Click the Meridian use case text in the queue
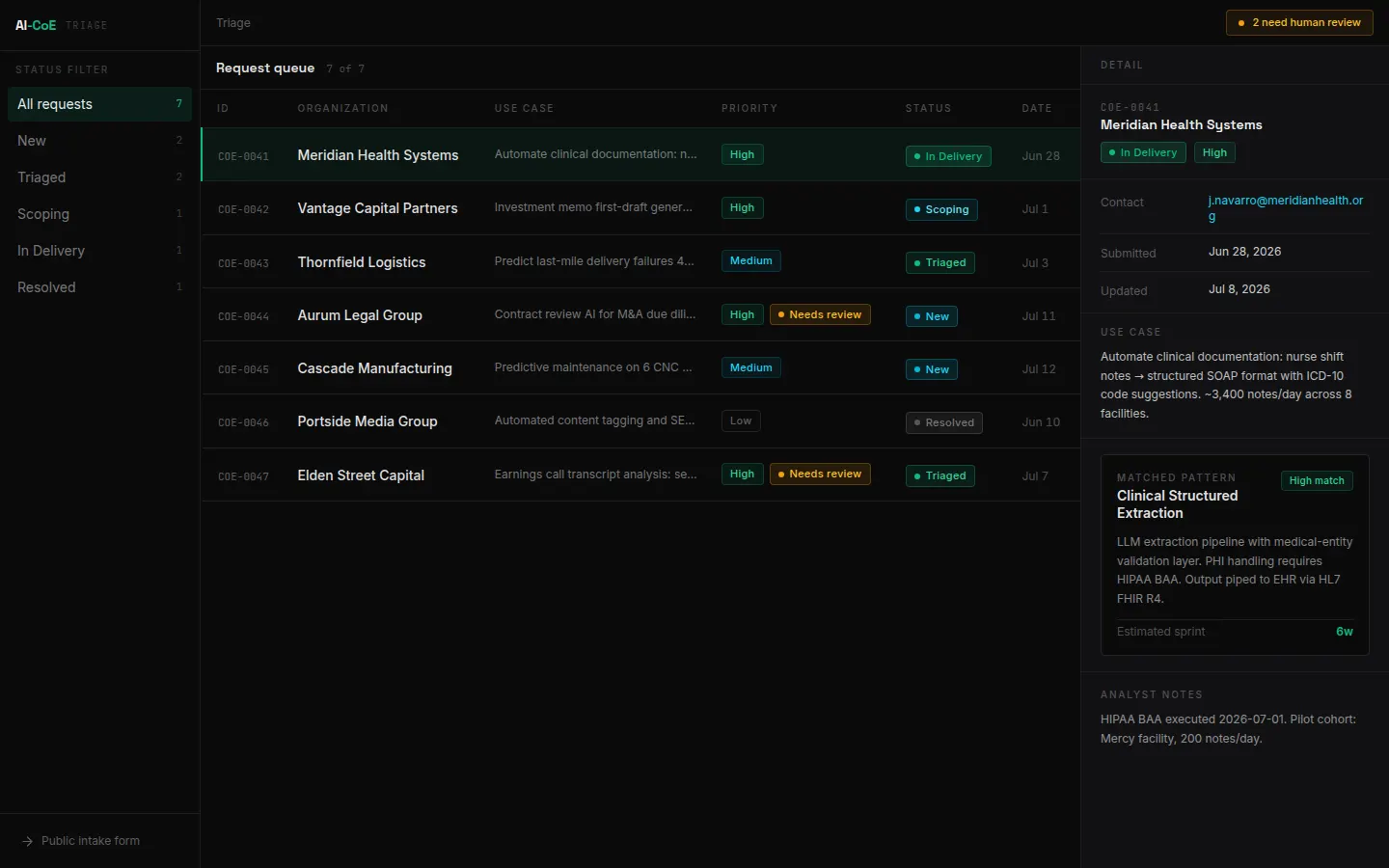1389x868 pixels. [595, 154]
